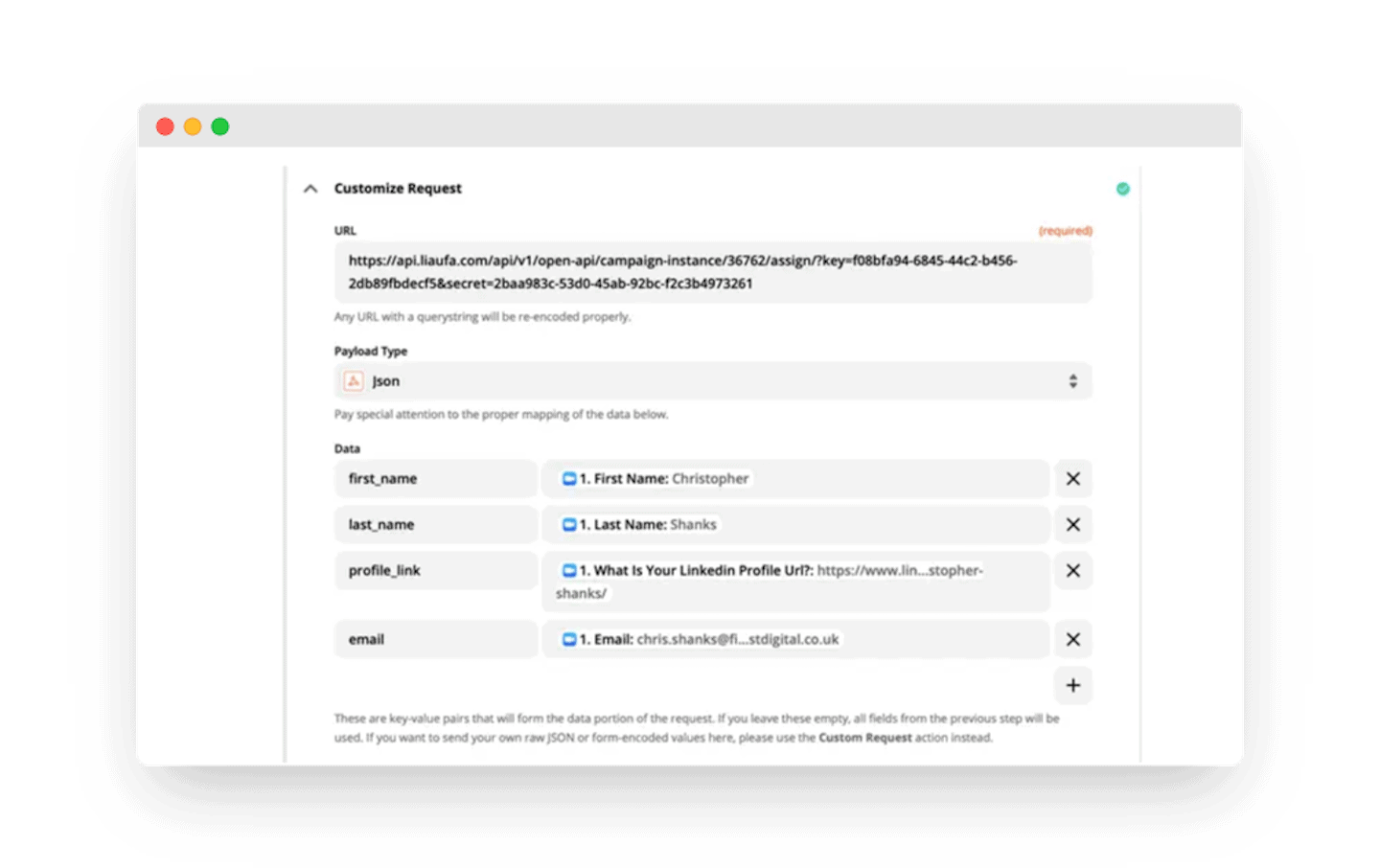
Task: Click the First Name field source icon
Action: (x=569, y=479)
